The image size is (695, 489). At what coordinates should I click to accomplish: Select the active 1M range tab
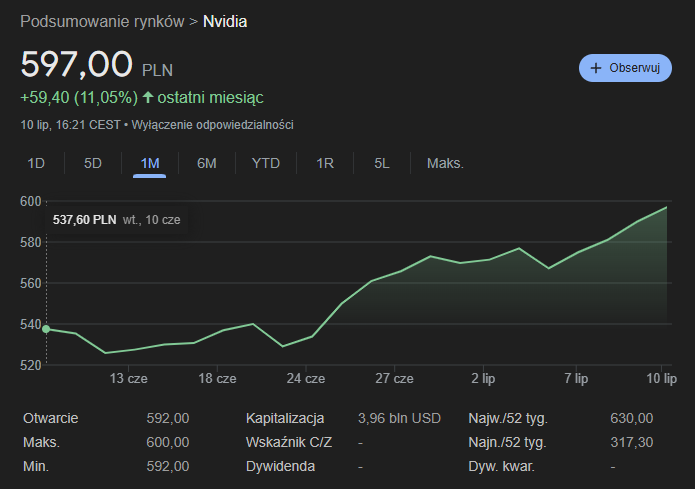pyautogui.click(x=150, y=163)
